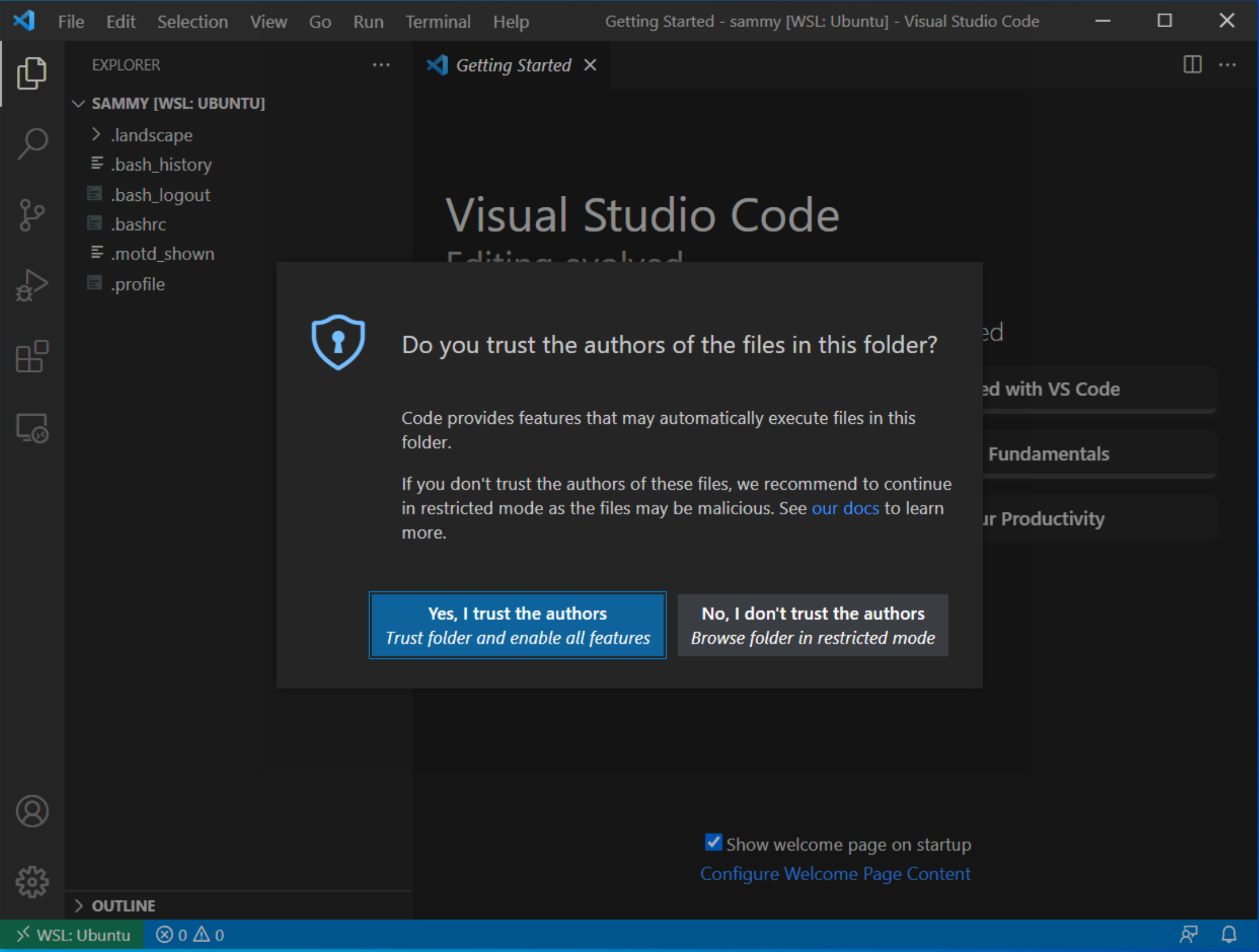Image resolution: width=1259 pixels, height=952 pixels.
Task: Open the our docs link
Action: click(x=845, y=508)
